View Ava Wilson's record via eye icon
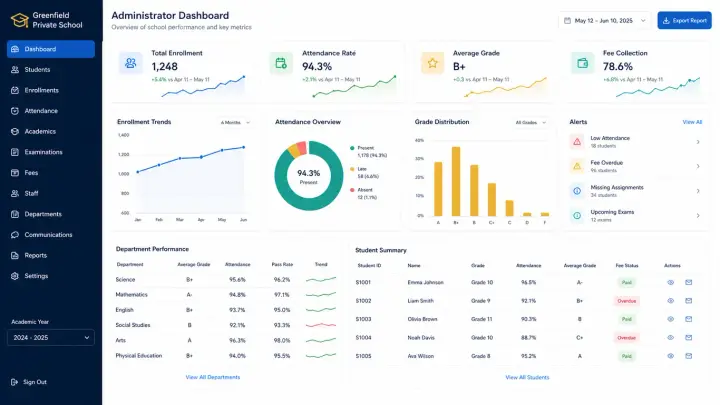This screenshot has height=405, width=720. point(670,356)
